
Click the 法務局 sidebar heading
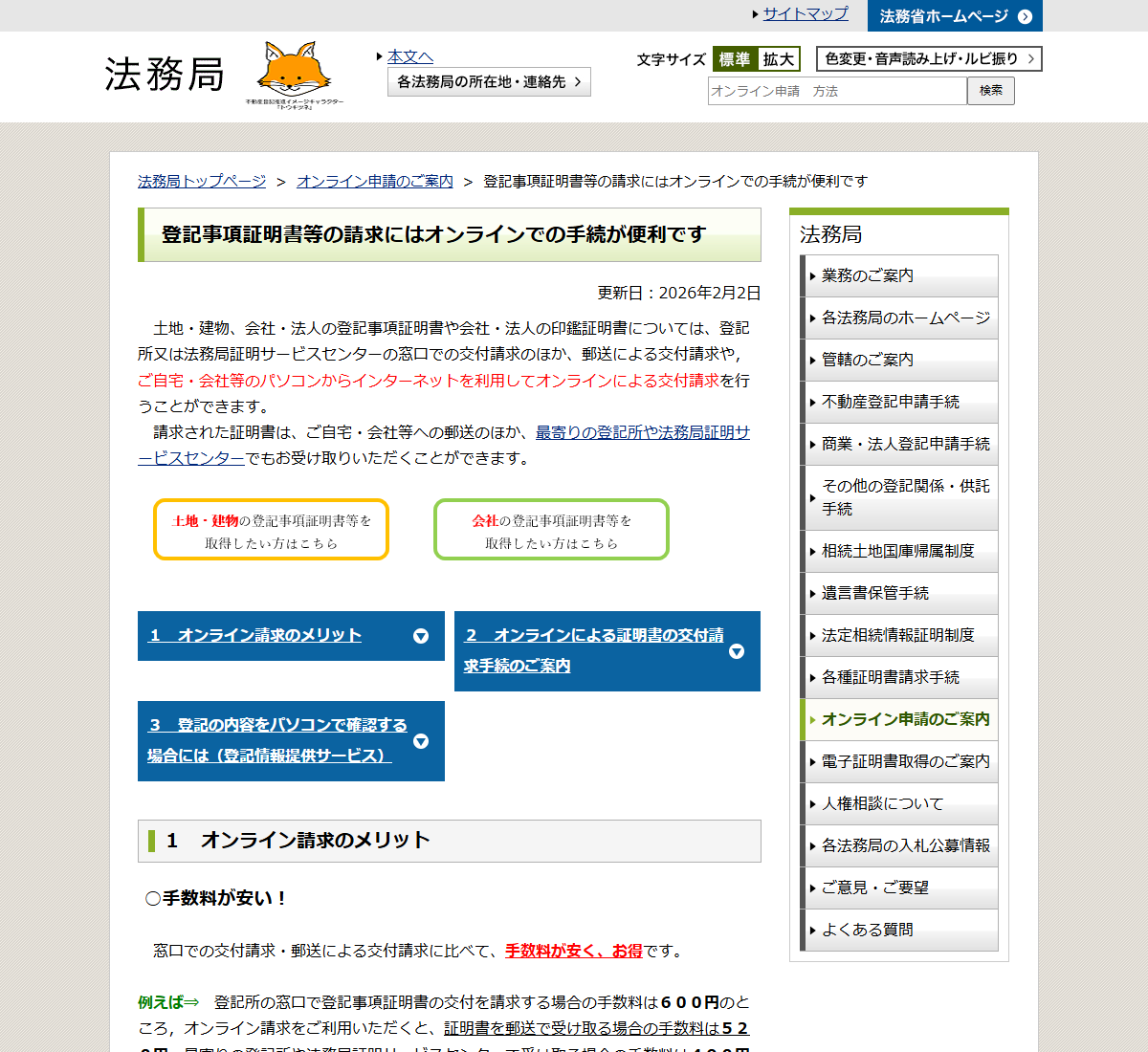click(830, 234)
